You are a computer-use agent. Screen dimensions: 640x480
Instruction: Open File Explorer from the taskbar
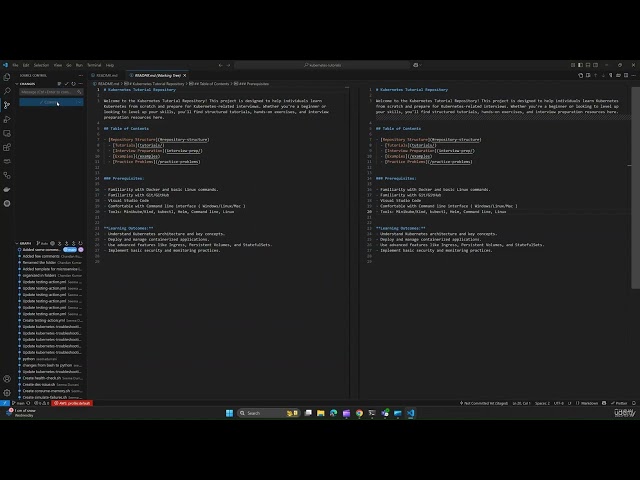pyautogui.click(x=321, y=413)
